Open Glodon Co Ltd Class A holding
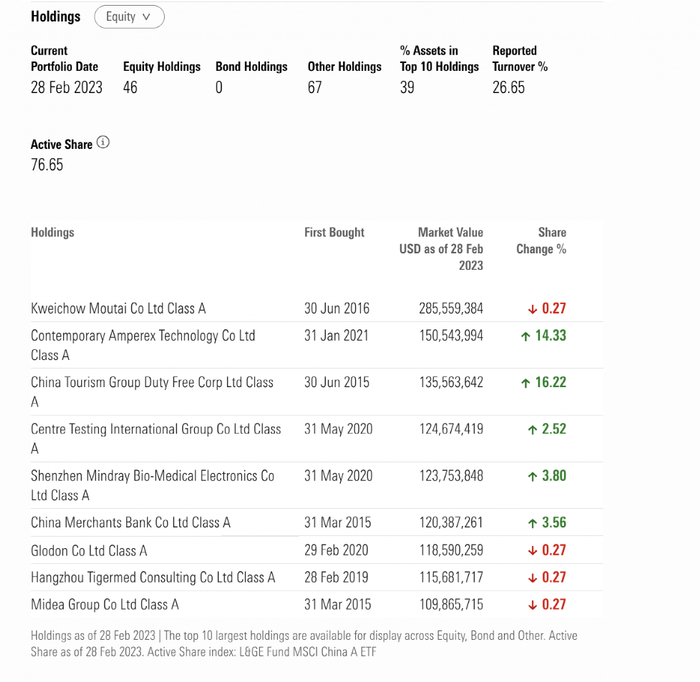This screenshot has height=682, width=700. [x=89, y=551]
